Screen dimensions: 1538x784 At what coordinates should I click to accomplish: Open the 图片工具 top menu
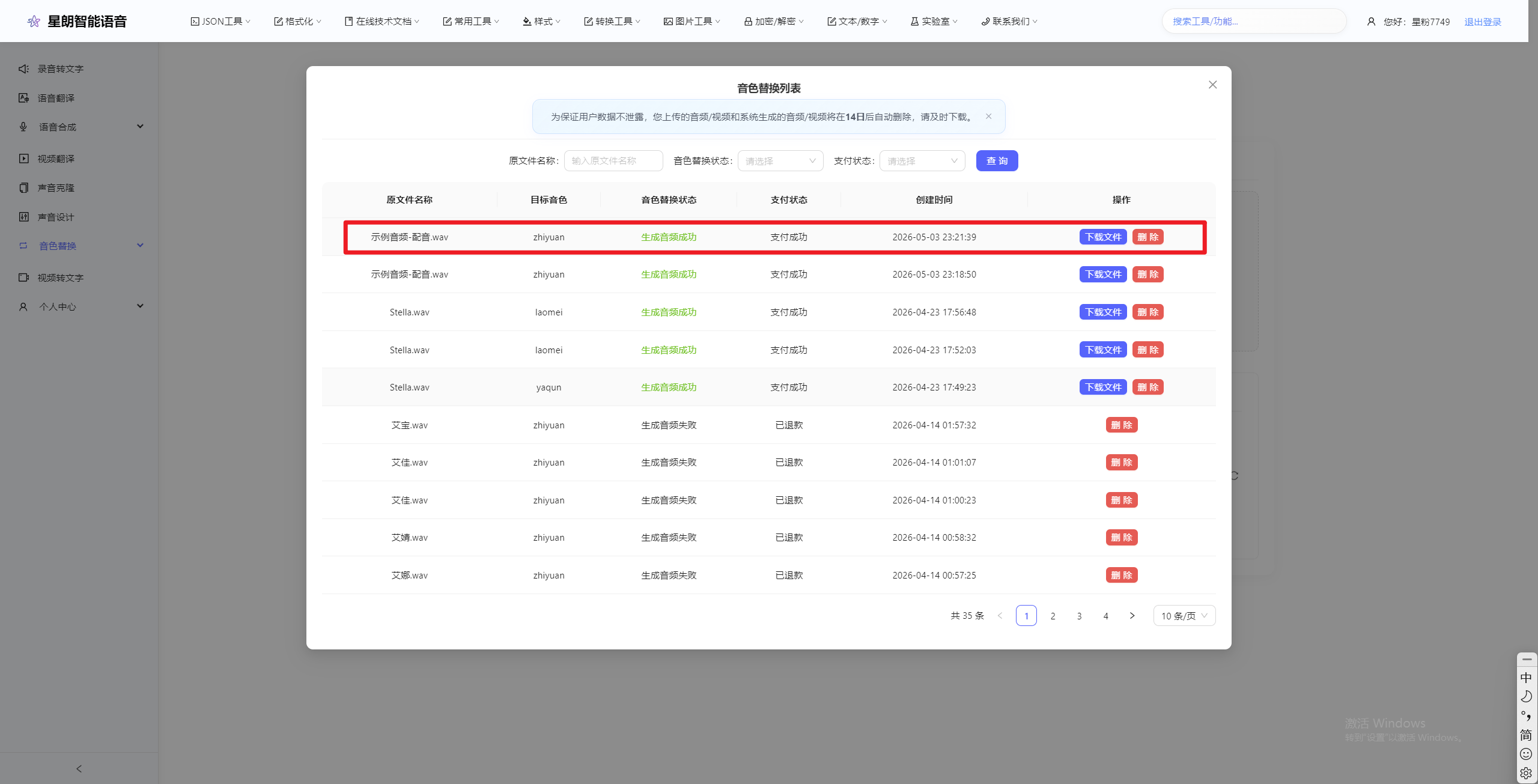[692, 22]
